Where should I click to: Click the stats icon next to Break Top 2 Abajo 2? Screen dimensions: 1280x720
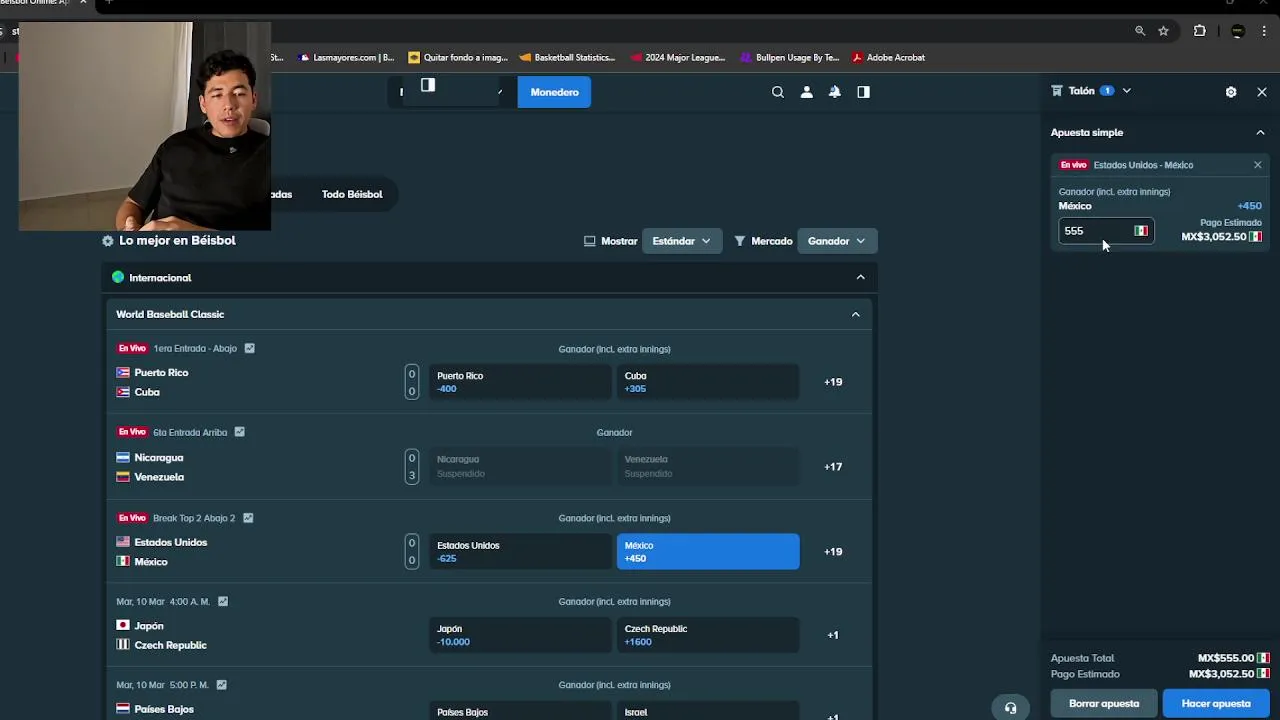[x=248, y=518]
